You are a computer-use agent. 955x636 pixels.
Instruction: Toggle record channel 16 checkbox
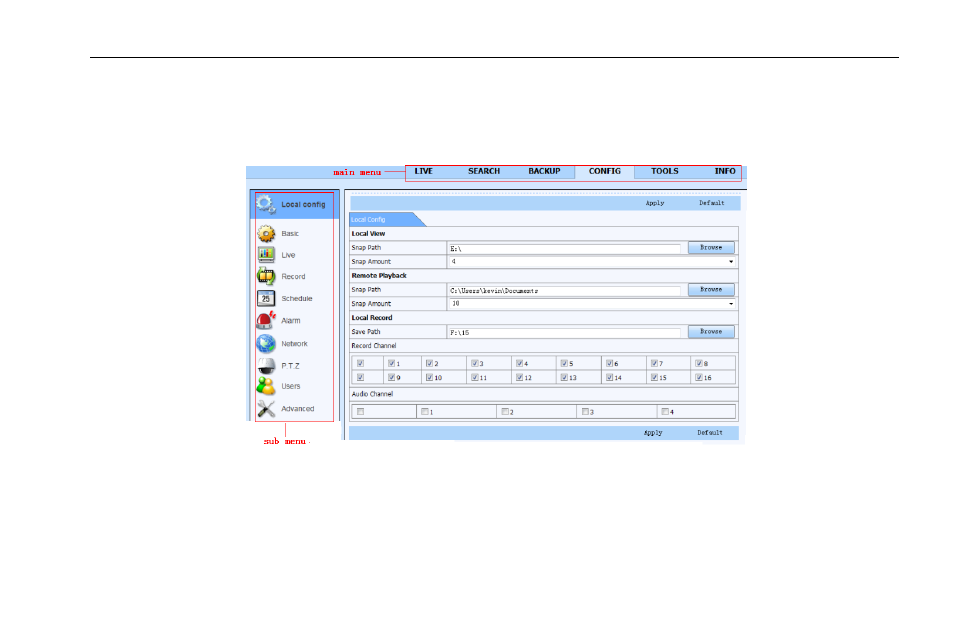[x=699, y=377]
